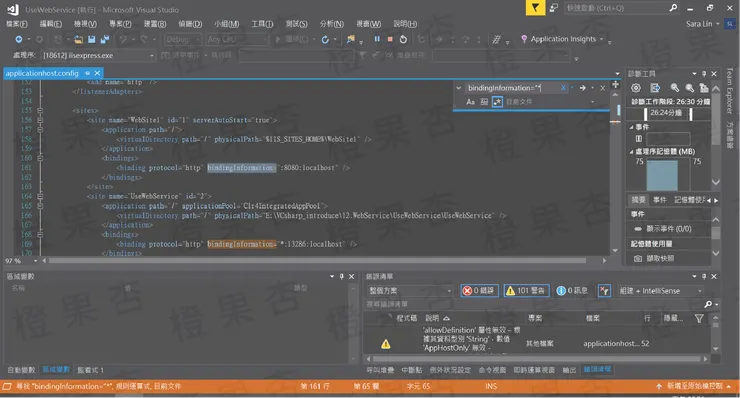740x398 pixels.
Task: Switch to the applicationhost.config tab
Action: click(x=42, y=73)
